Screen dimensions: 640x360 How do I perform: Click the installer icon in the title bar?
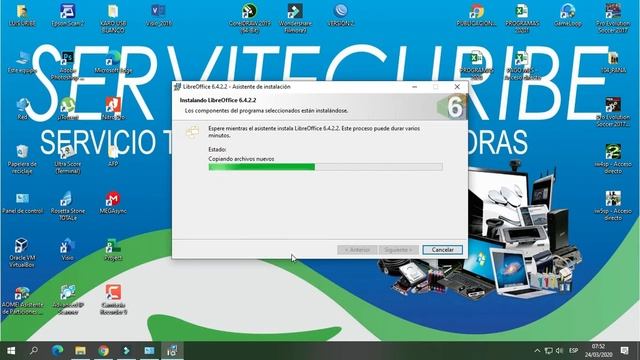178,87
